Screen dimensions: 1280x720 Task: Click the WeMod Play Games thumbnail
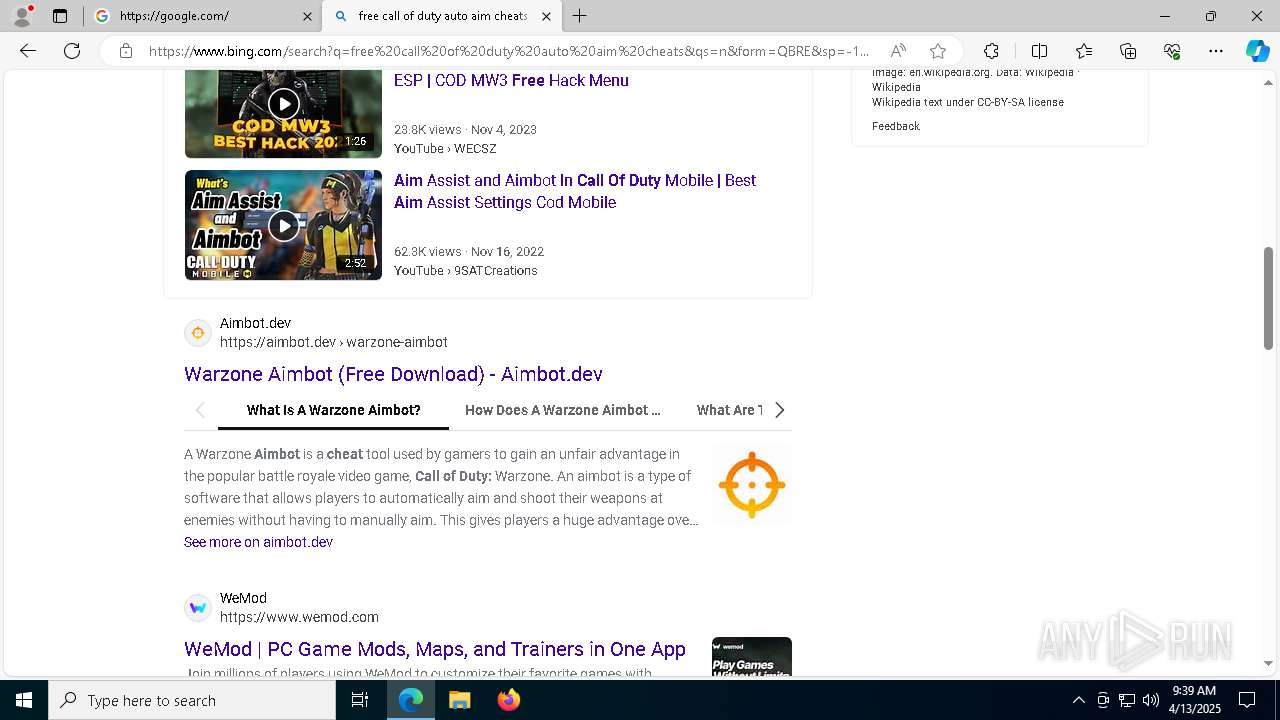[x=751, y=656]
